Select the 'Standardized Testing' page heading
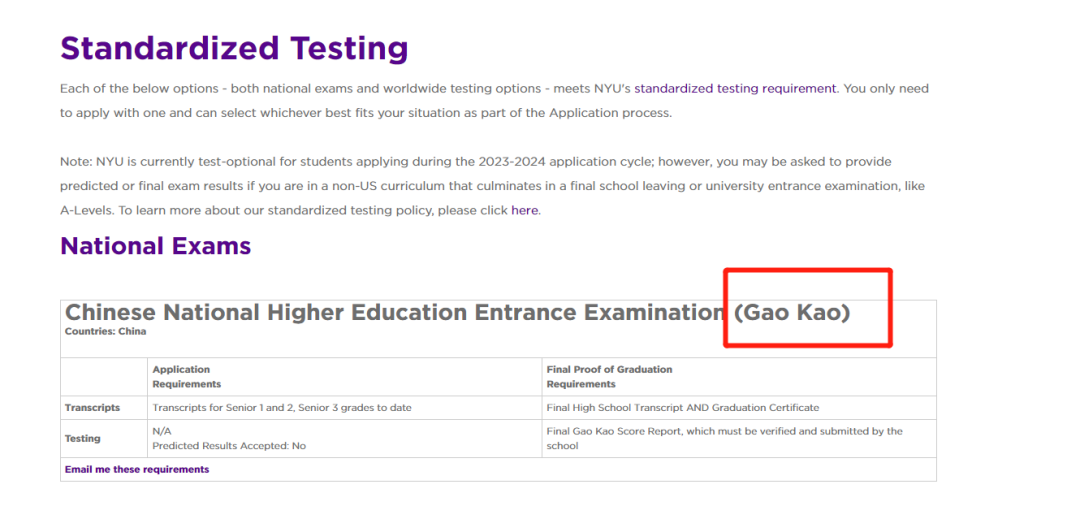 point(234,49)
